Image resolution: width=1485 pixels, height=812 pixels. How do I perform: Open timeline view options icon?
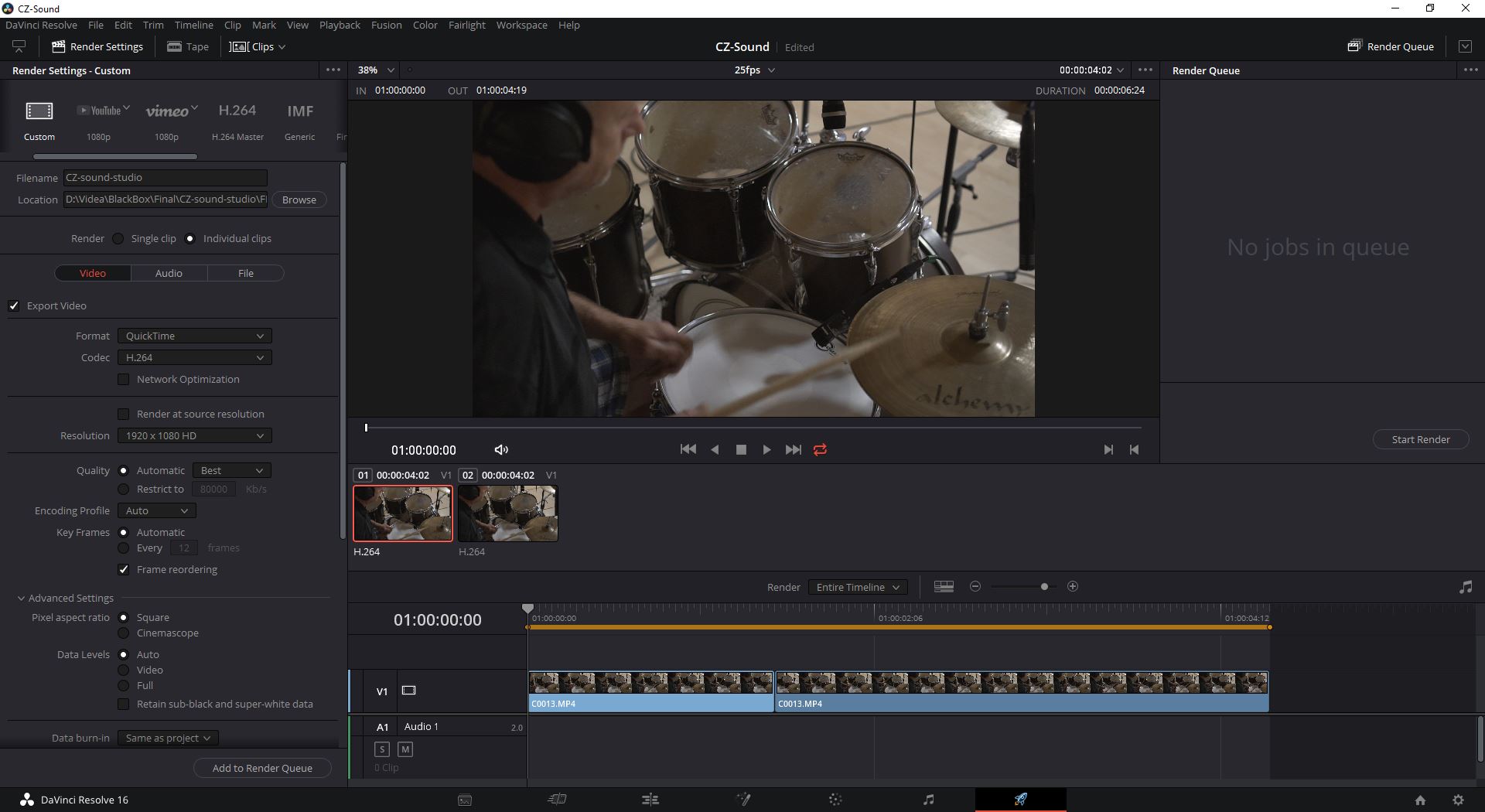point(944,586)
